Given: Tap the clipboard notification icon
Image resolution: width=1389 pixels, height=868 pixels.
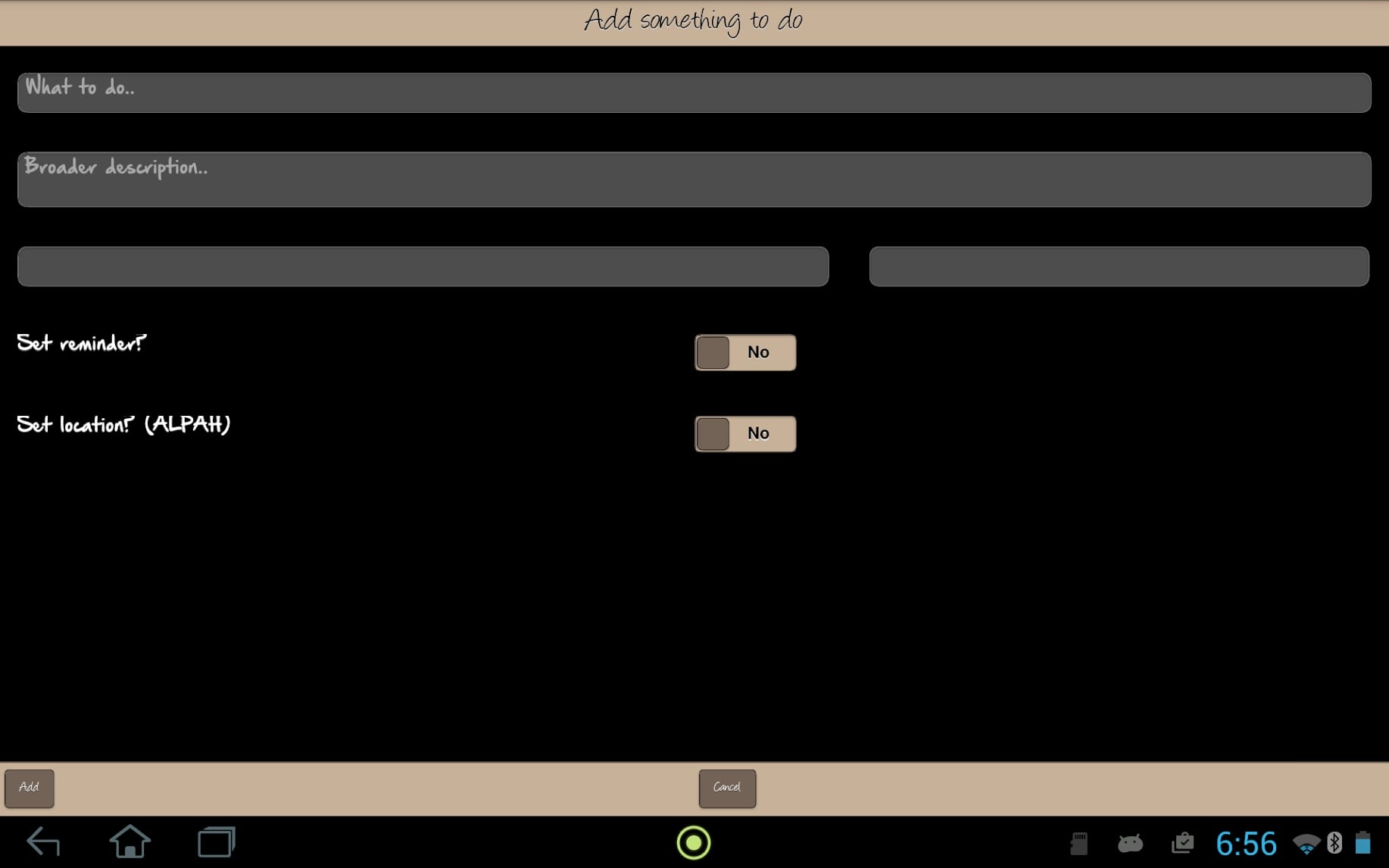Looking at the screenshot, I should (1182, 842).
